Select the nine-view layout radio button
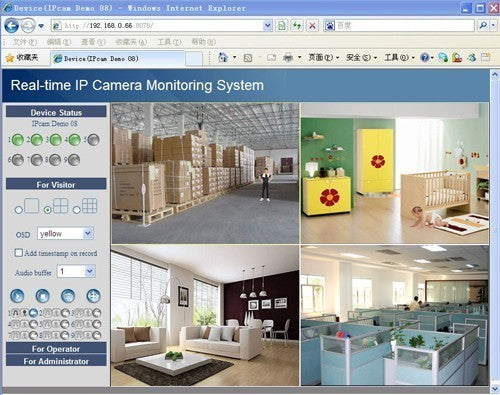This screenshot has height=395, width=500. coord(77,210)
